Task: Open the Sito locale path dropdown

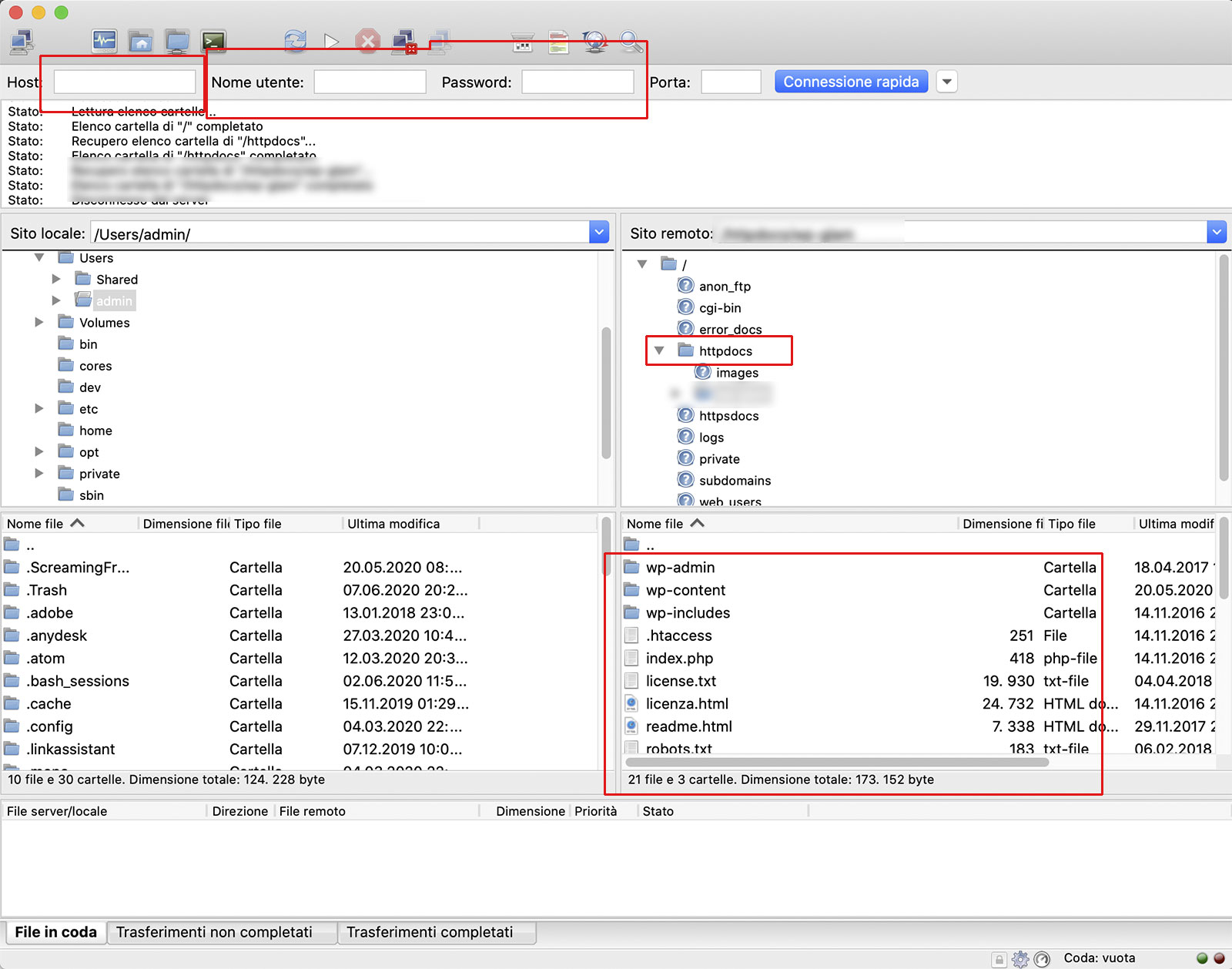Action: click(x=599, y=232)
